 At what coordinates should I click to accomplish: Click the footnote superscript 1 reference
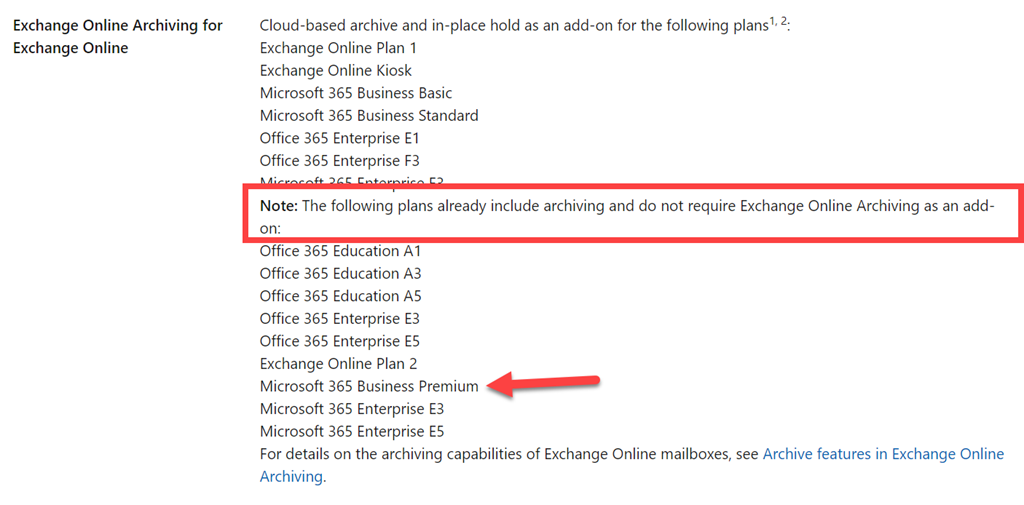[772, 21]
